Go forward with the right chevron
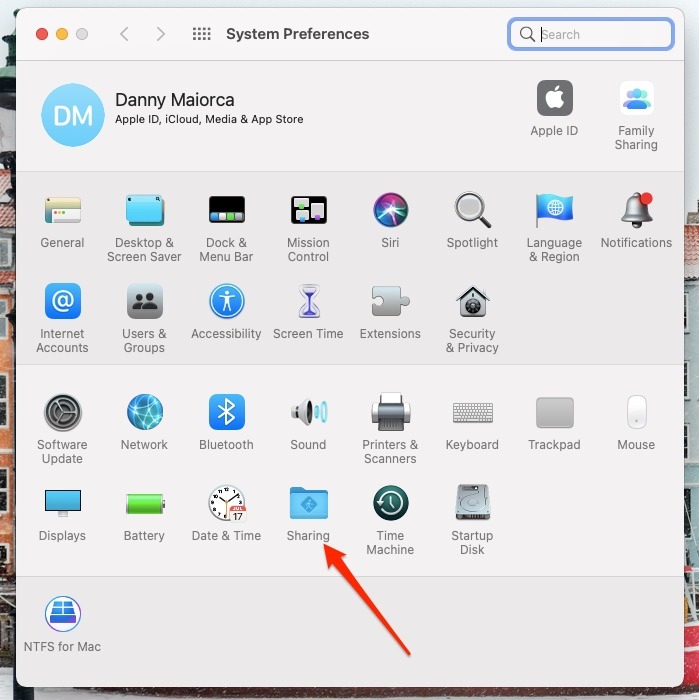Image resolution: width=699 pixels, height=700 pixels. point(161,34)
